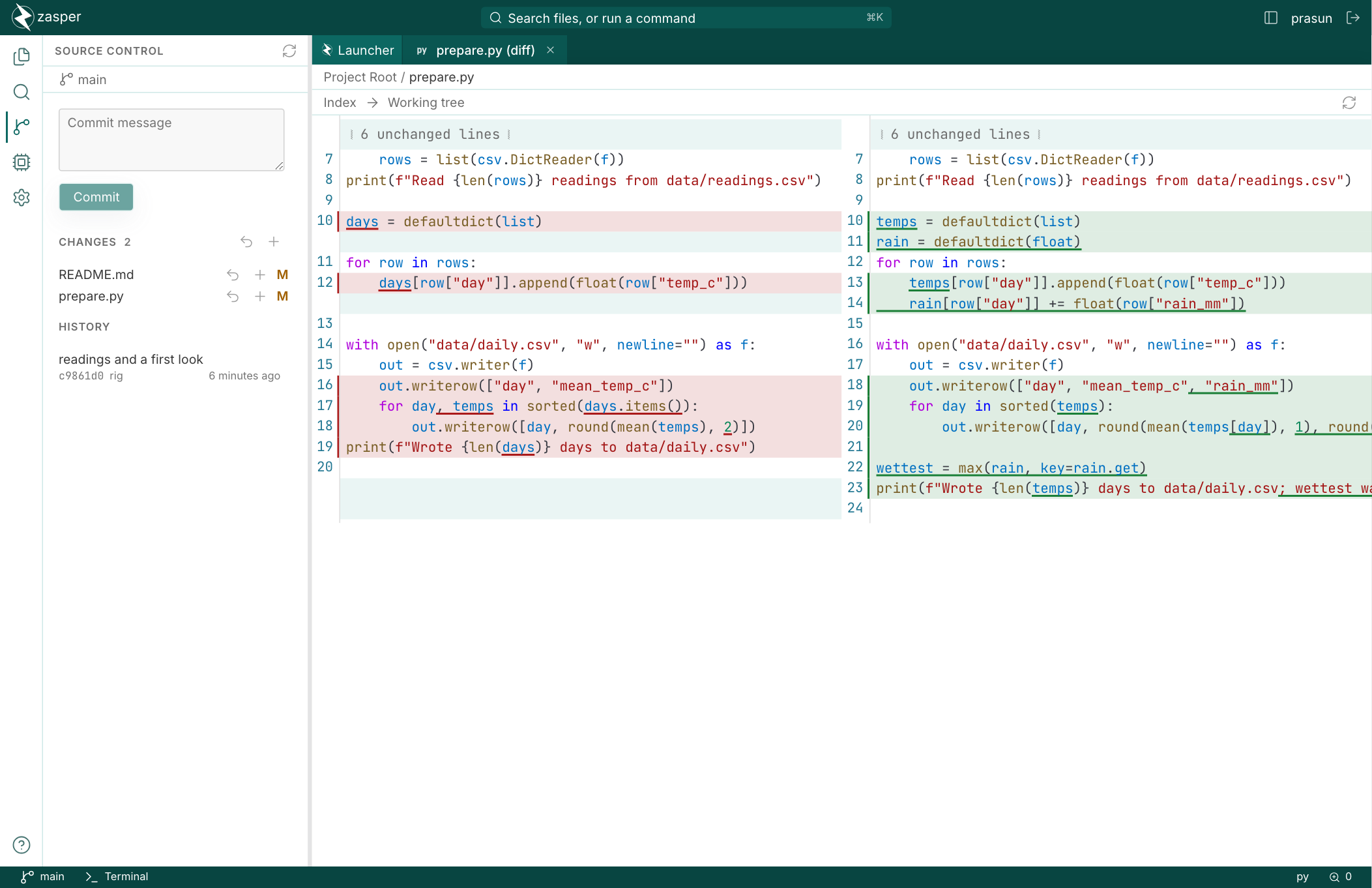Click the commit hash c9861d0
1372x888 pixels.
(81, 376)
